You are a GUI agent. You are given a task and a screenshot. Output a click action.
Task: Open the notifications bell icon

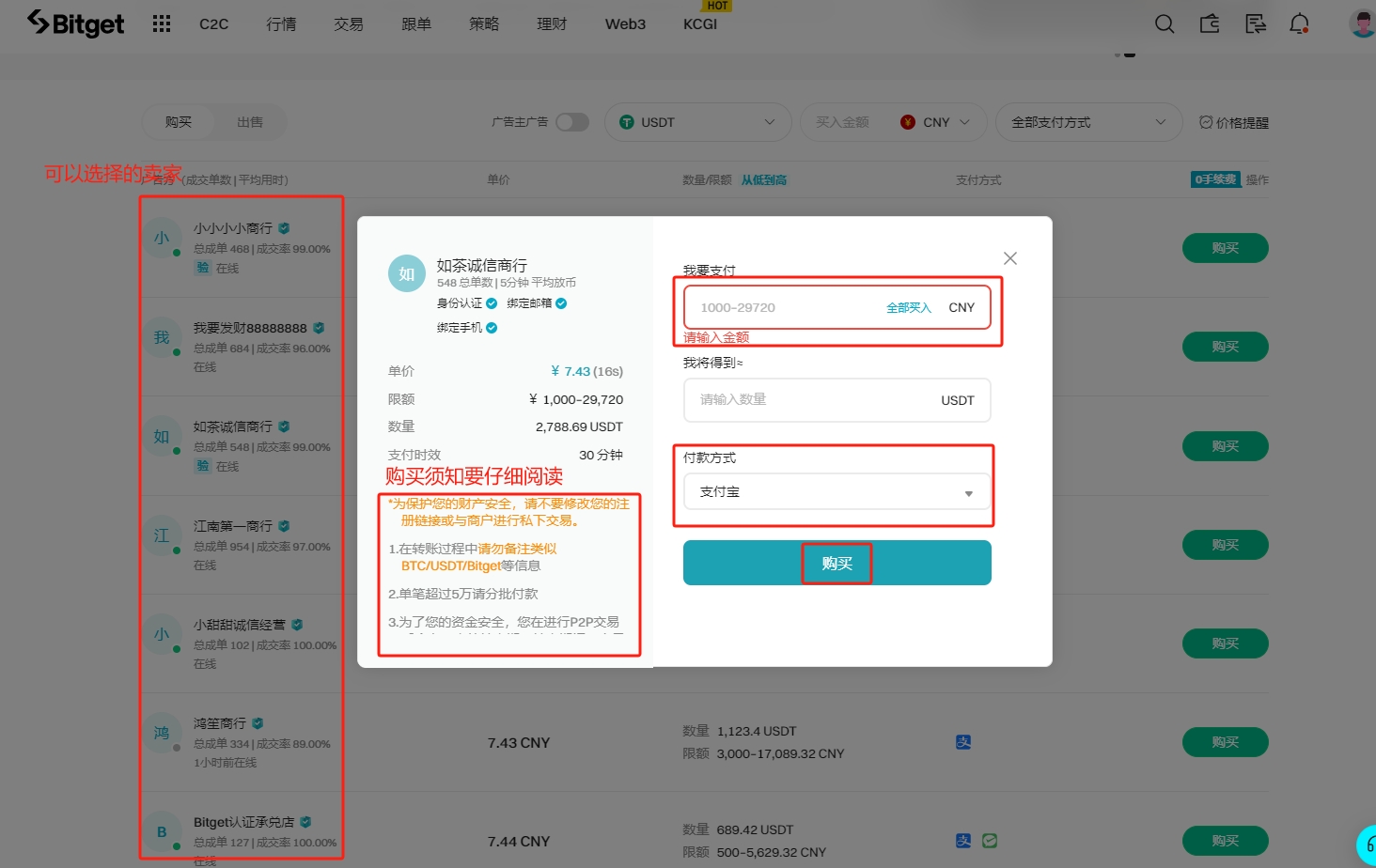pos(1300,23)
